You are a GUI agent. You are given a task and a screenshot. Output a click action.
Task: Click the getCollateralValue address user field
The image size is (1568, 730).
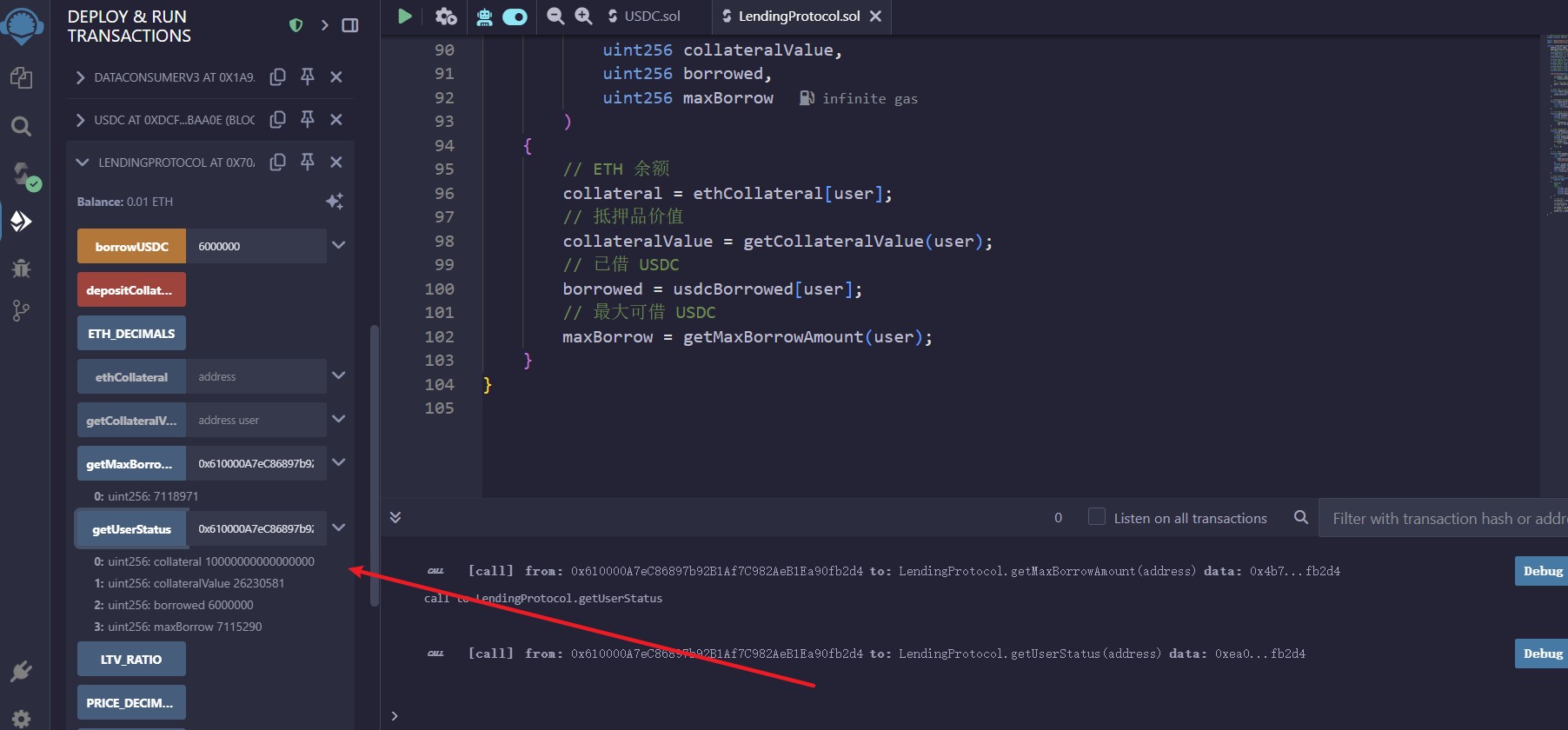(256, 420)
